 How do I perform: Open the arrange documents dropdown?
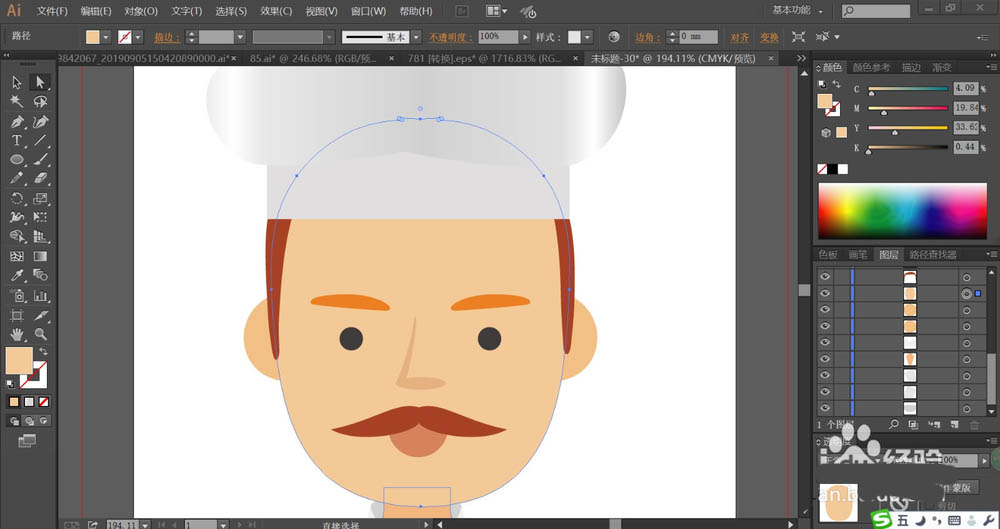[497, 11]
